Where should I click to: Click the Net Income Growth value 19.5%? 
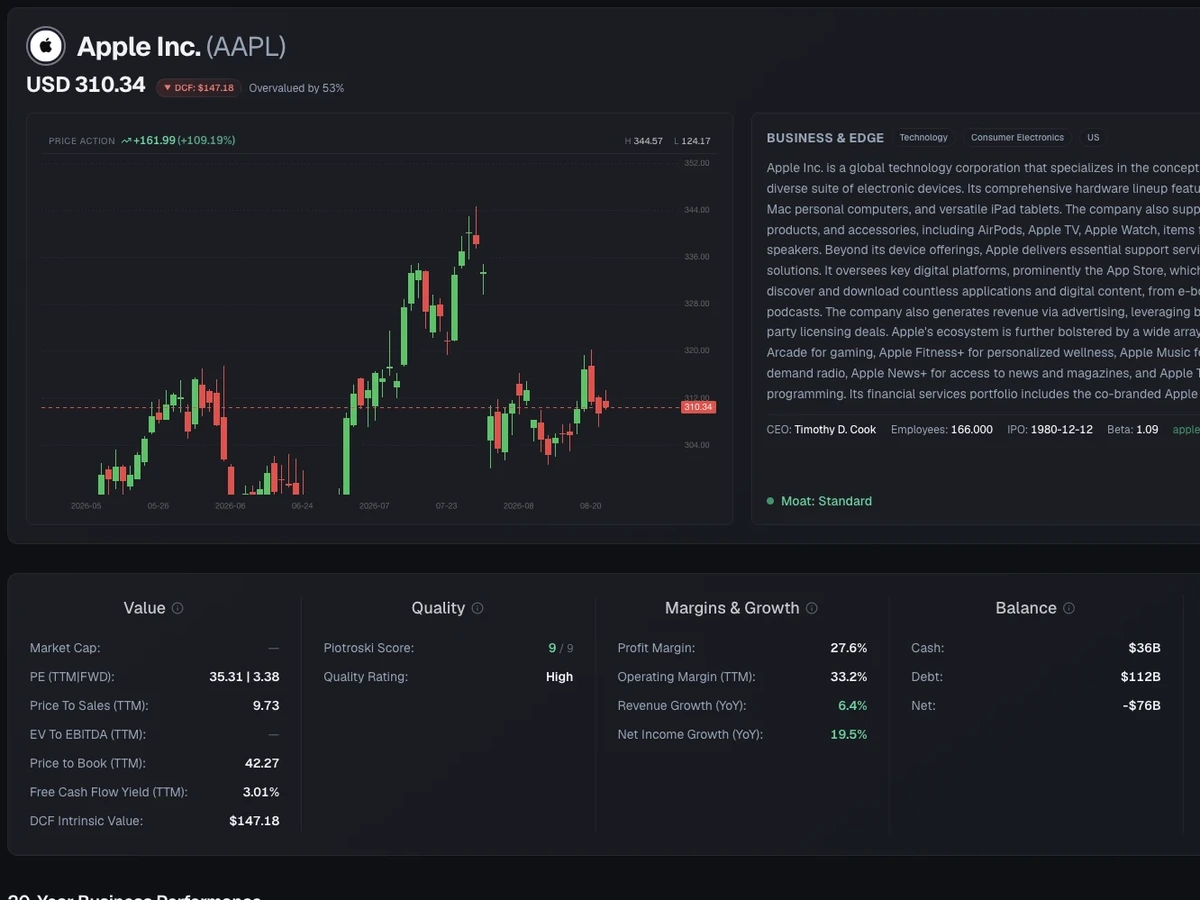tap(849, 734)
